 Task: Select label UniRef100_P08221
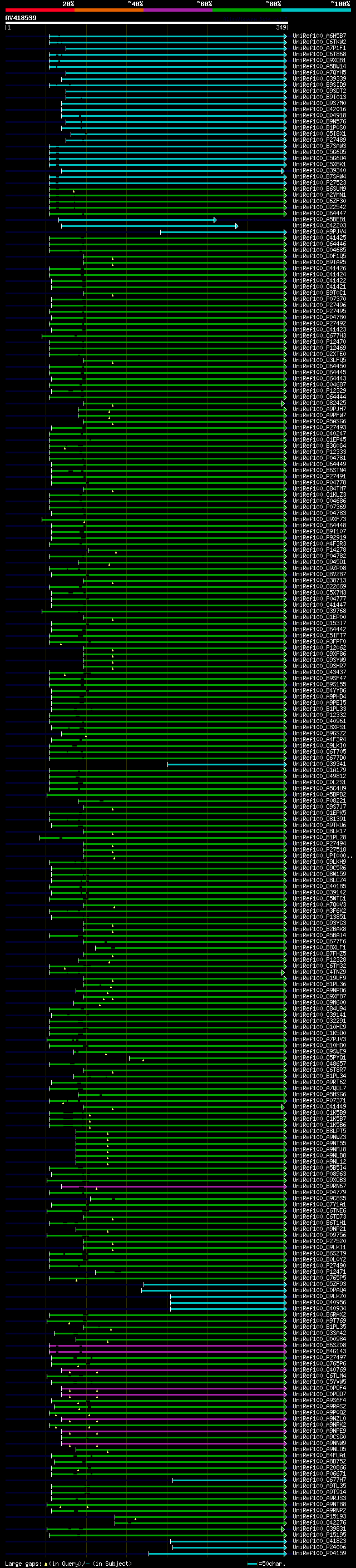click(319, 800)
